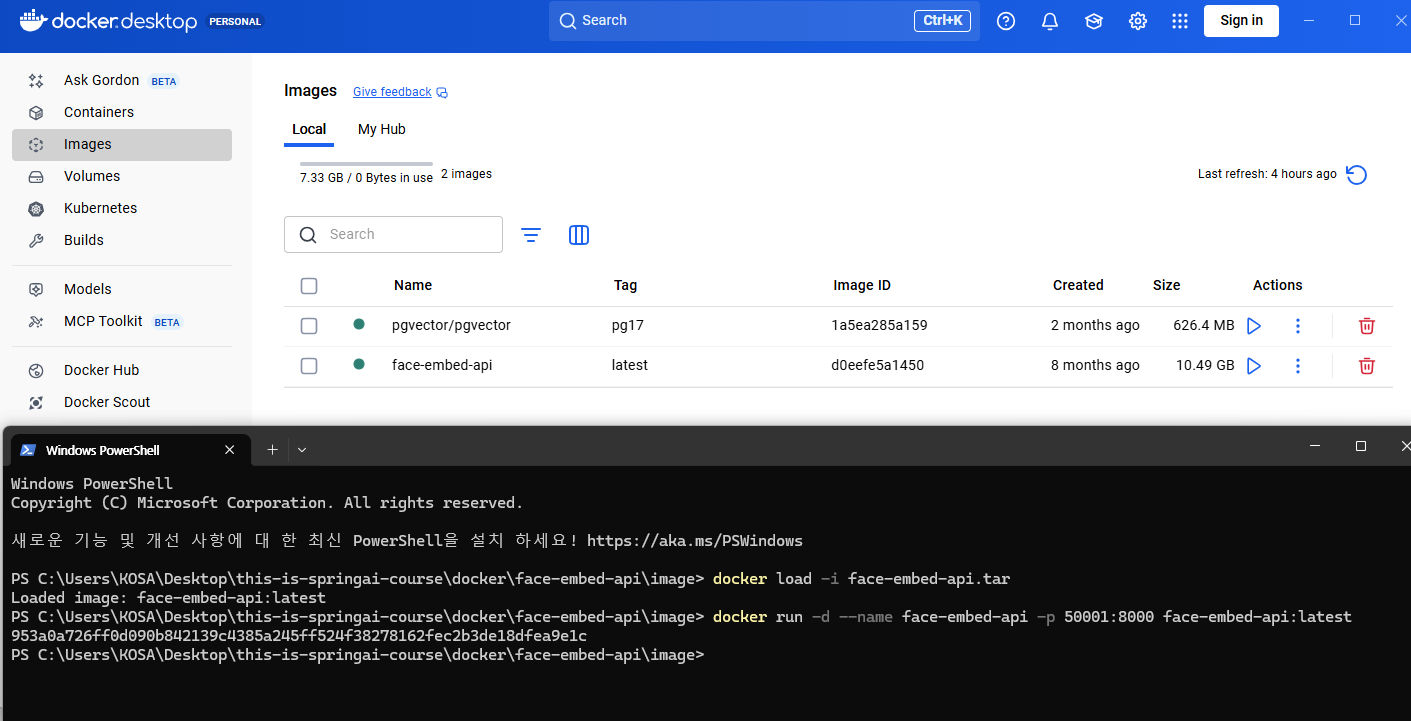
Task: Click the Tag column header
Action: [625, 286]
